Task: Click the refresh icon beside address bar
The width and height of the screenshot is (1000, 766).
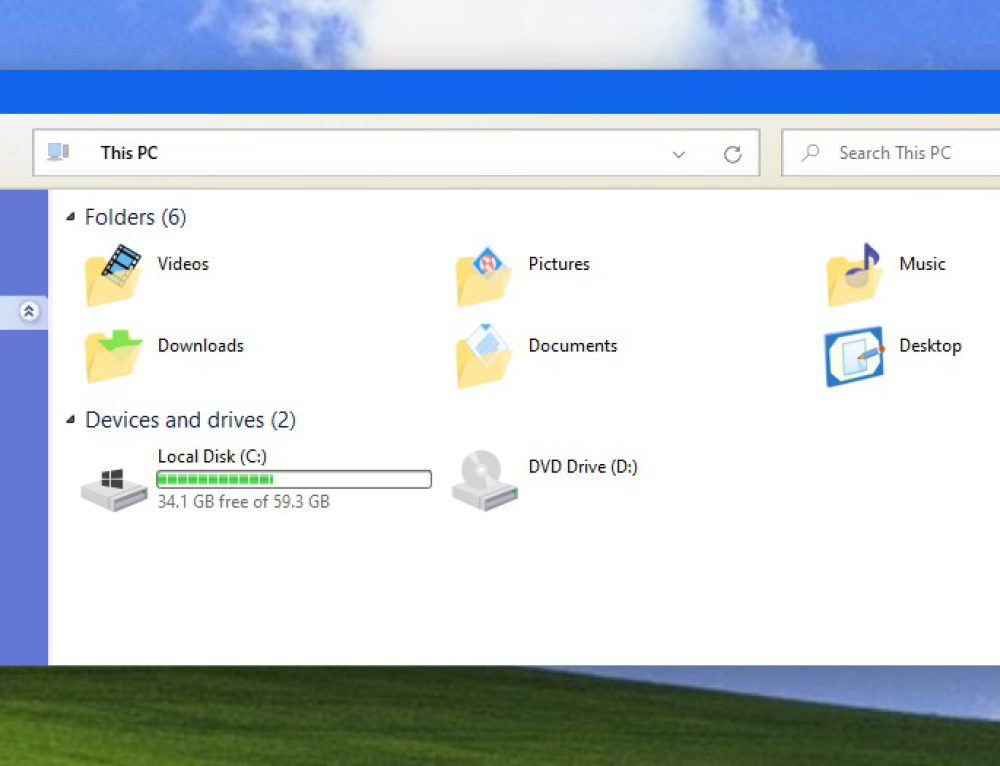Action: 732,154
